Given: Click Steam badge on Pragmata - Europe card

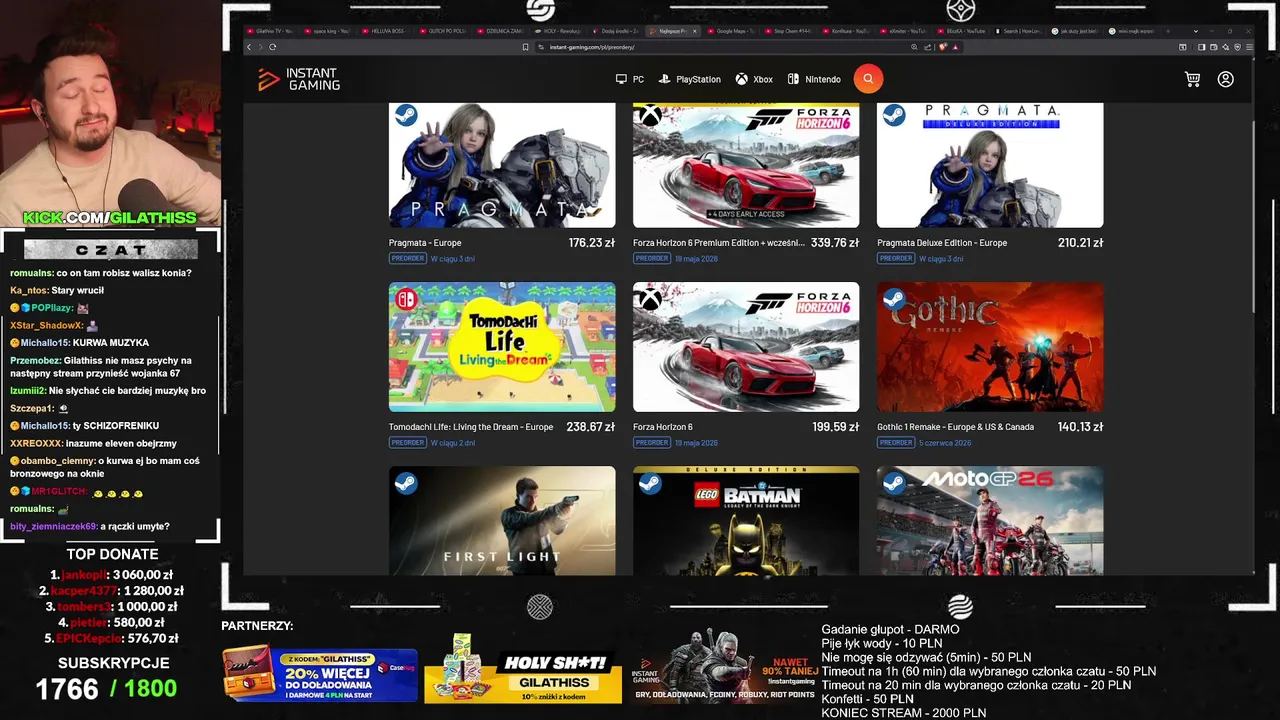Looking at the screenshot, I should [405, 115].
